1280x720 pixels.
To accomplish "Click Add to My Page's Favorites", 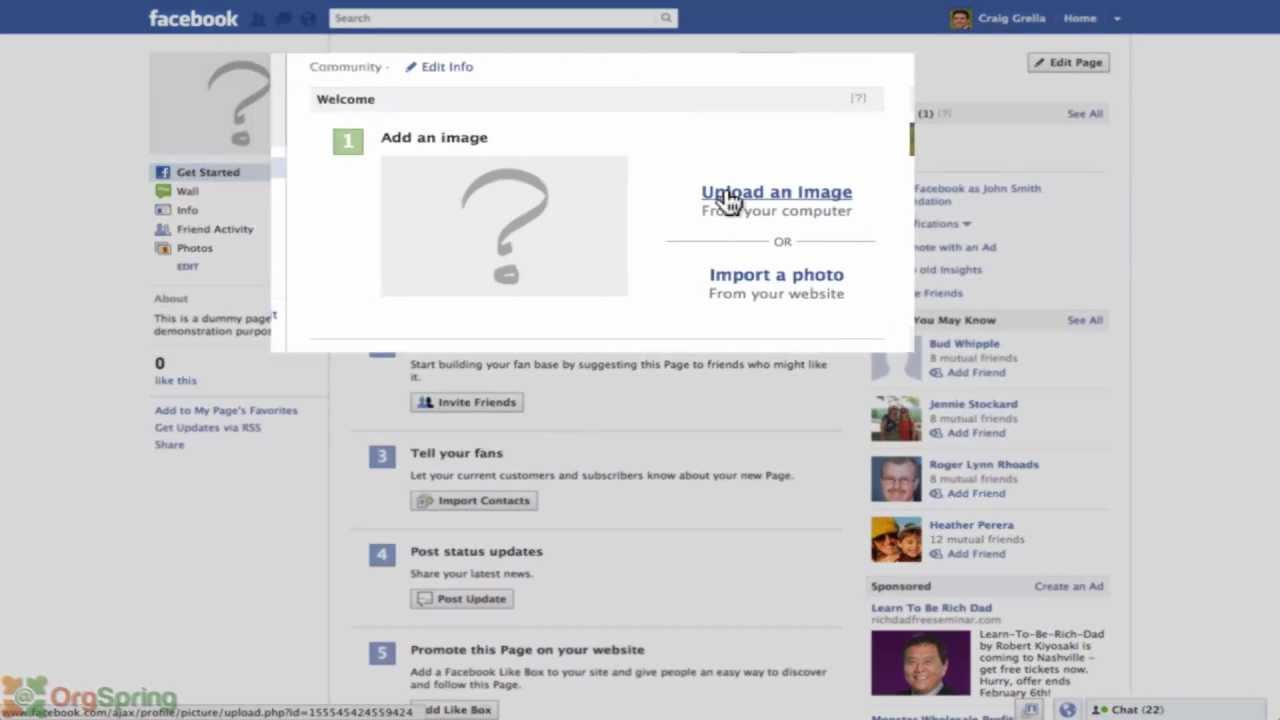I will click(226, 410).
